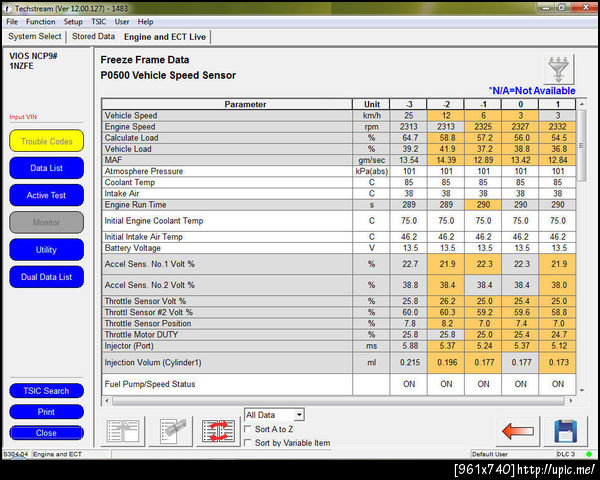Click the list compare icon at bottom left
Screen dimensions: 600x480
click(x=123, y=431)
